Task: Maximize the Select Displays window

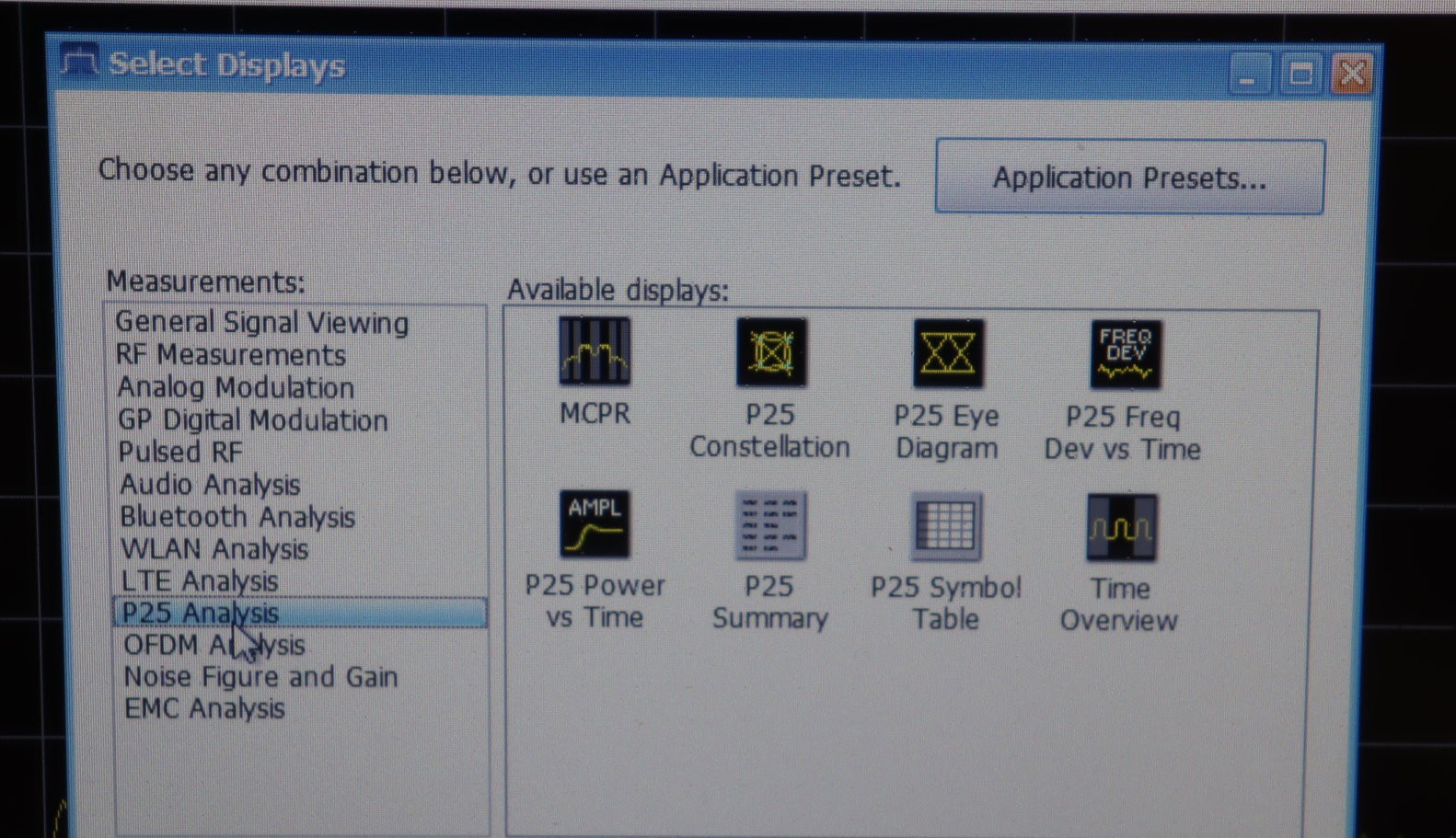Action: click(1300, 73)
